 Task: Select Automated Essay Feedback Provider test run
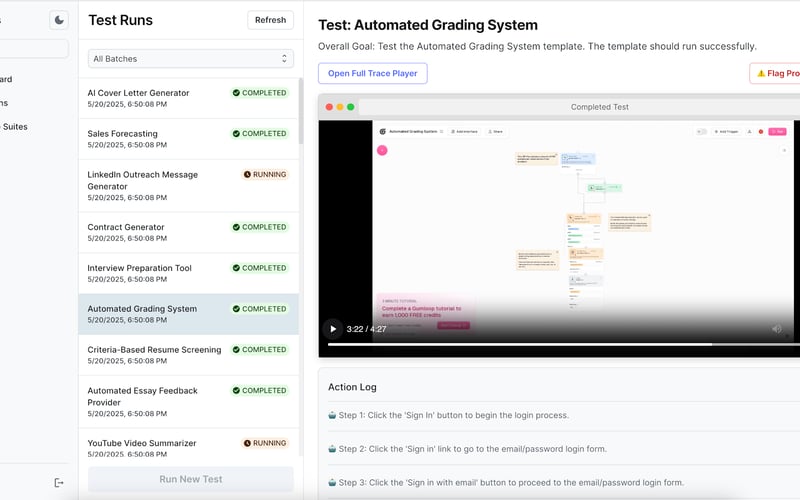click(189, 402)
